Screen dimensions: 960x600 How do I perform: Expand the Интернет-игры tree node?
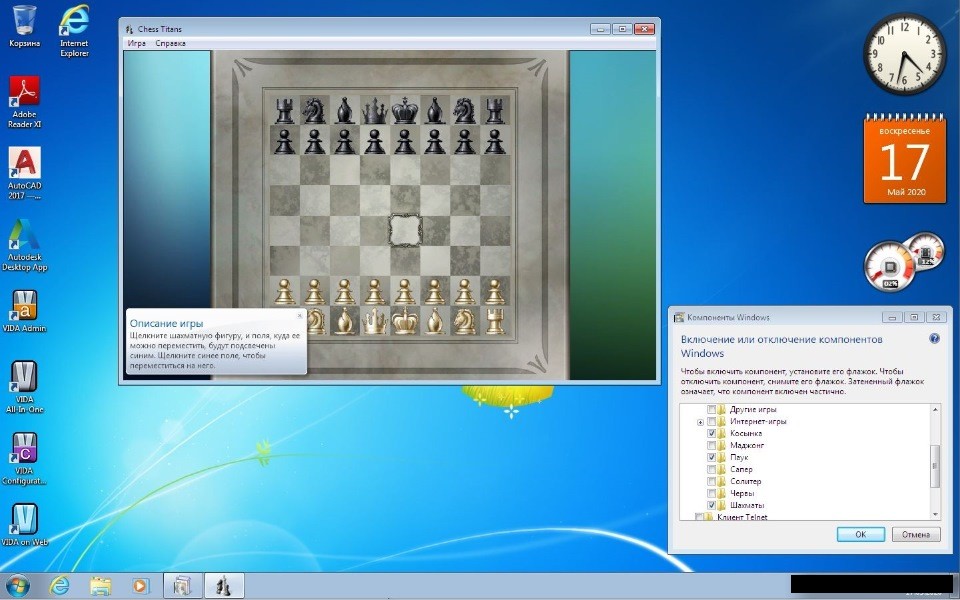pos(700,422)
